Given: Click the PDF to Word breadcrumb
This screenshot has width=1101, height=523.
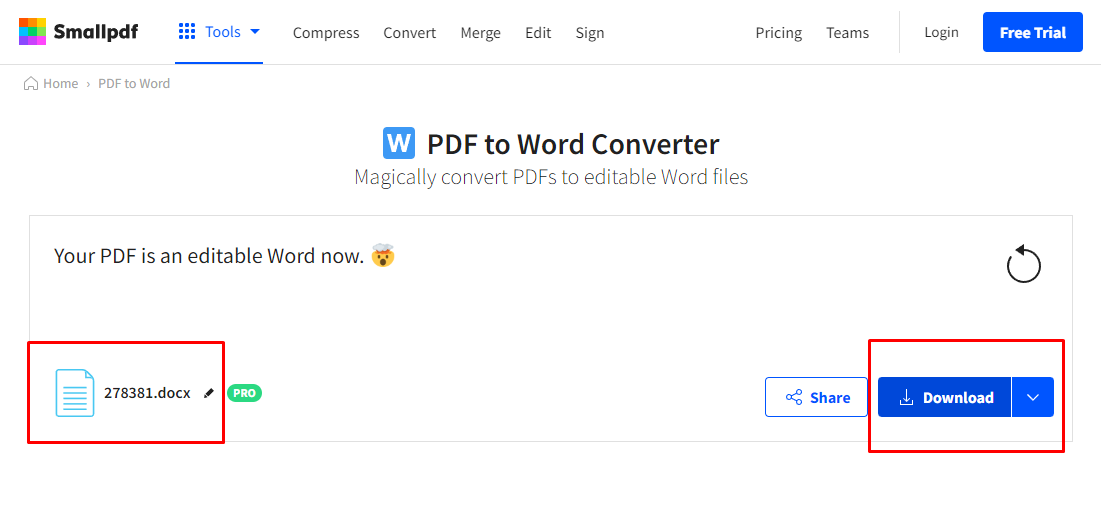Looking at the screenshot, I should pos(134,84).
